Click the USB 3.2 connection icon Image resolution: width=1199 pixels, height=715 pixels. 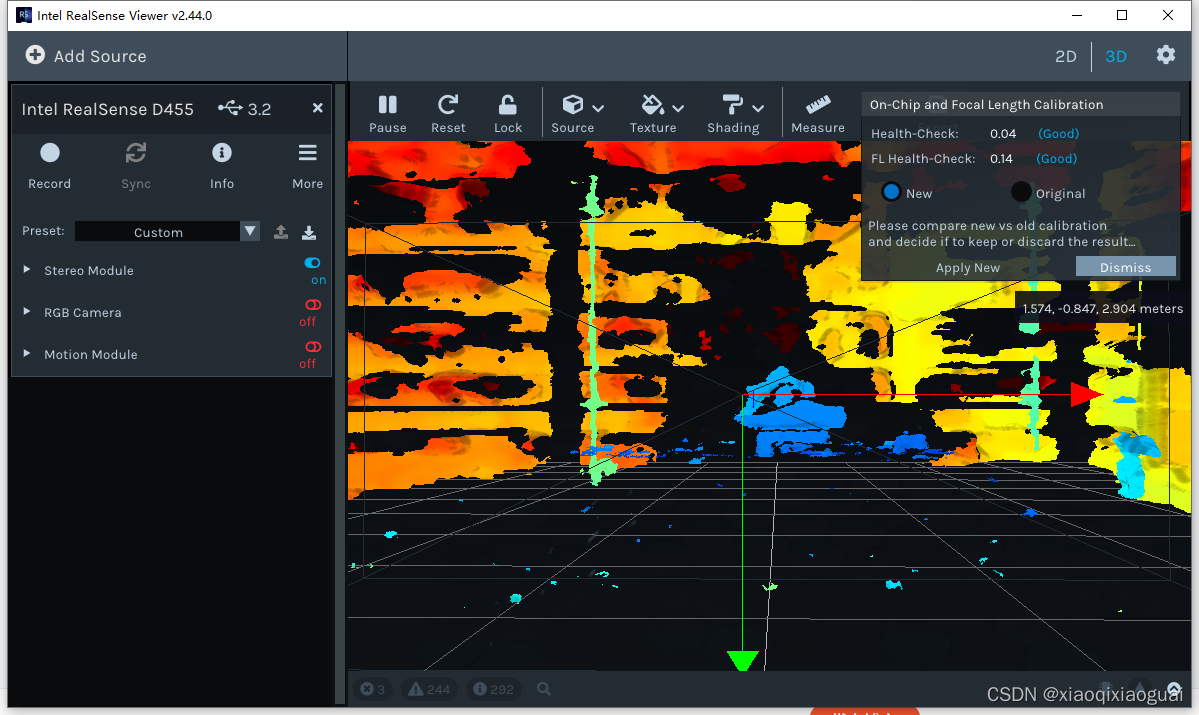click(x=230, y=108)
